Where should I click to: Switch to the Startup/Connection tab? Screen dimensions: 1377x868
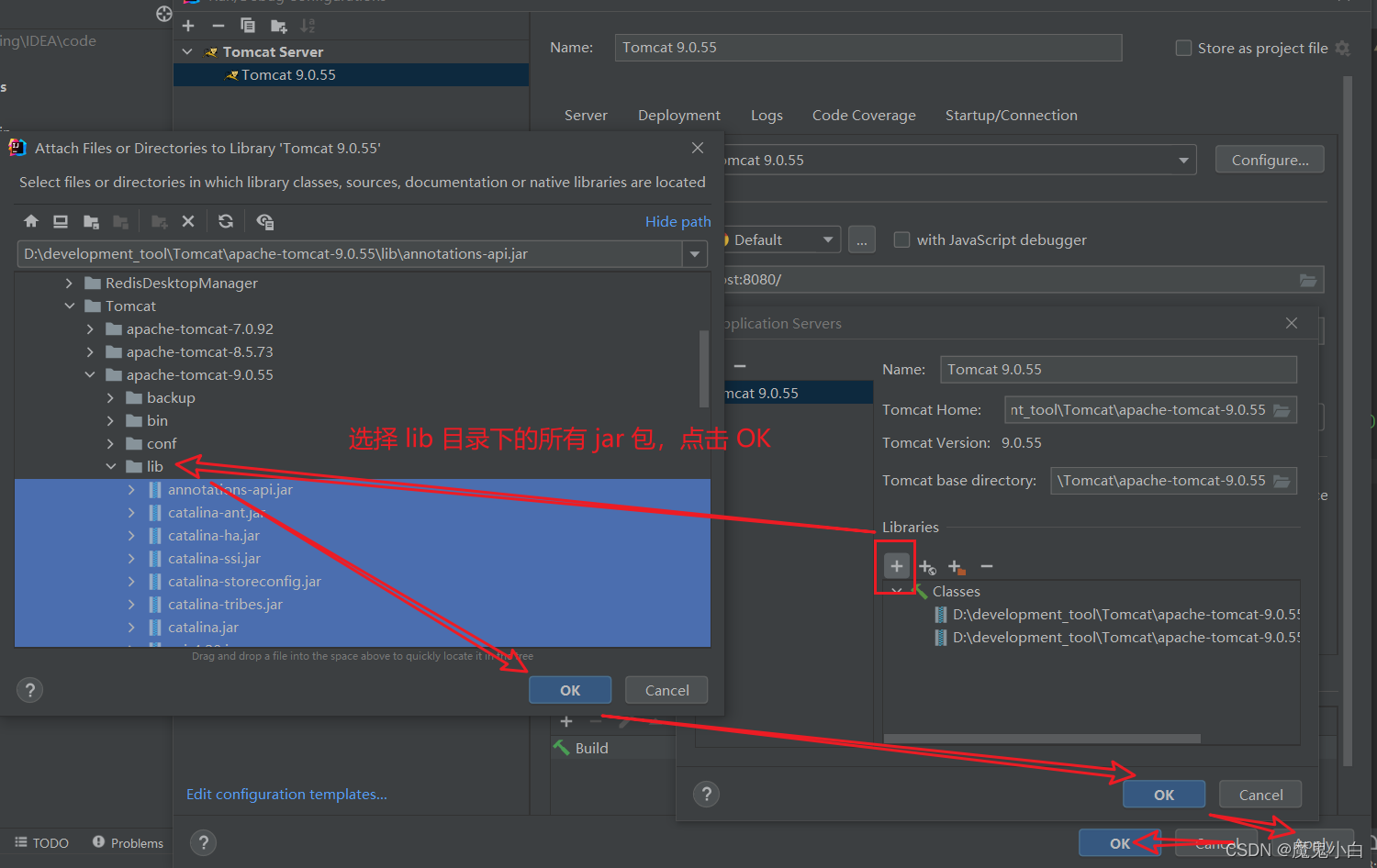coord(1012,116)
